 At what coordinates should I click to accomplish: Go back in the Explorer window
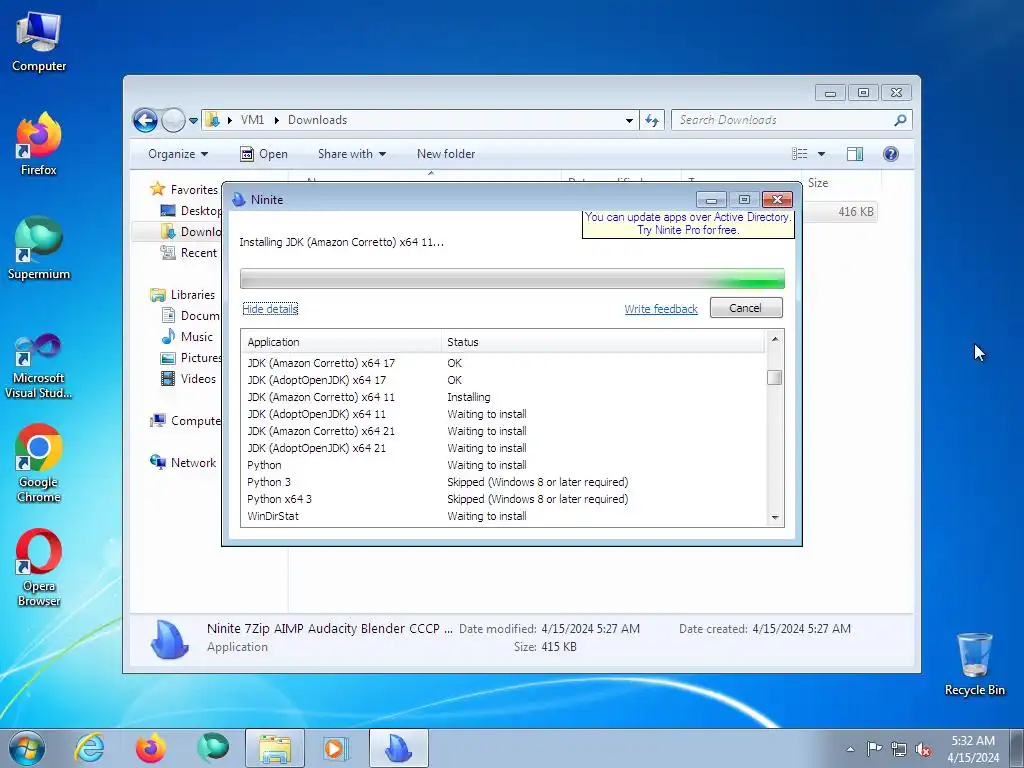coord(145,120)
